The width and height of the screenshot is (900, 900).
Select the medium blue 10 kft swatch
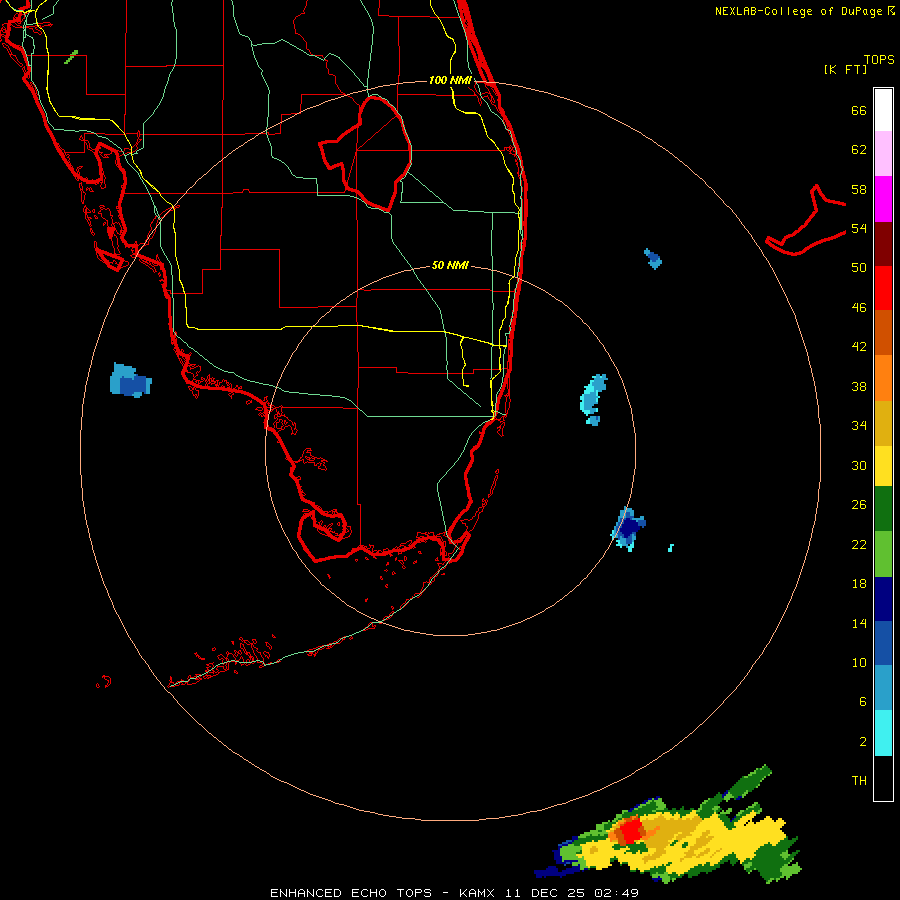(x=883, y=643)
